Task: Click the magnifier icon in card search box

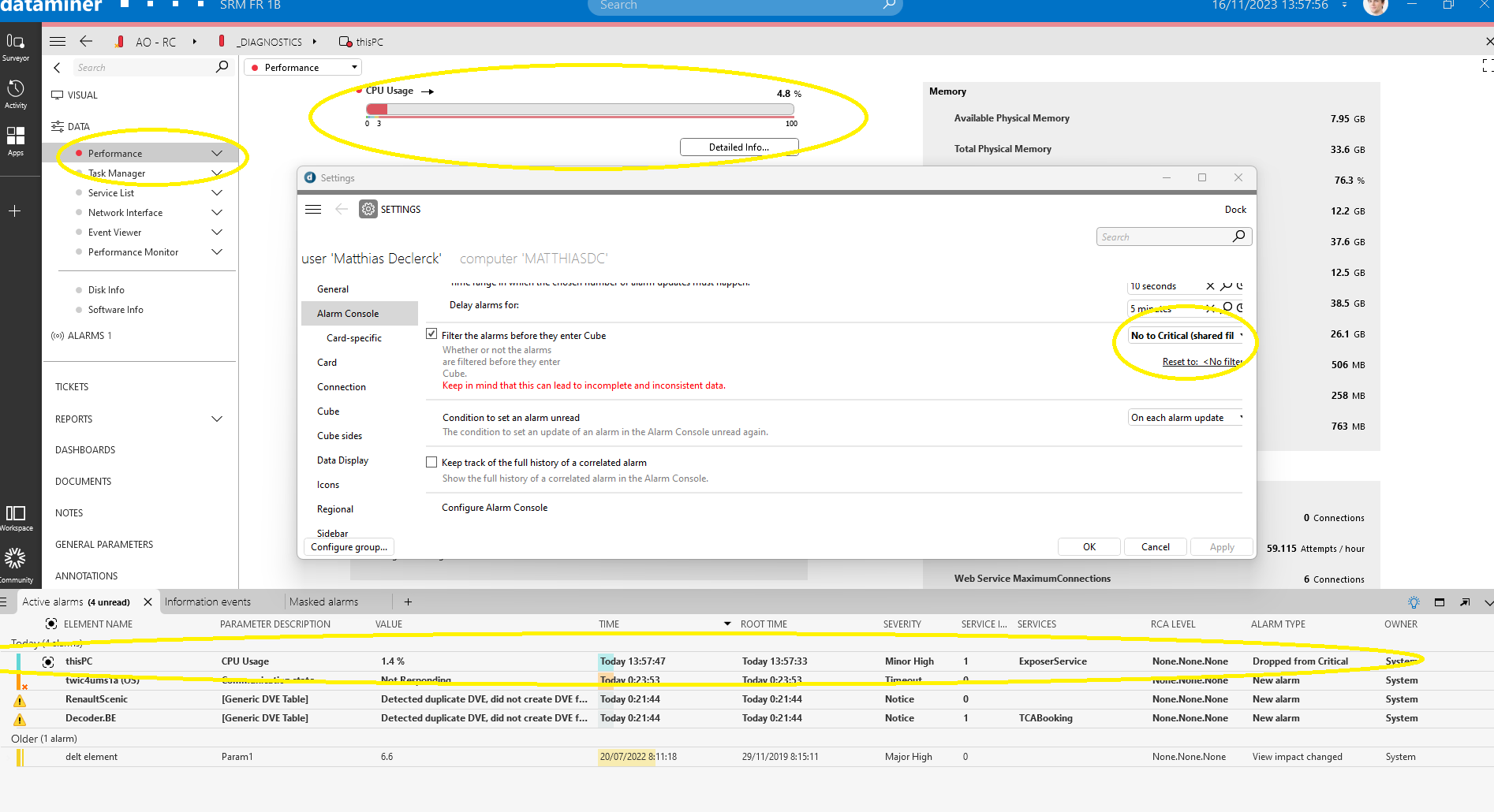Action: [222, 67]
